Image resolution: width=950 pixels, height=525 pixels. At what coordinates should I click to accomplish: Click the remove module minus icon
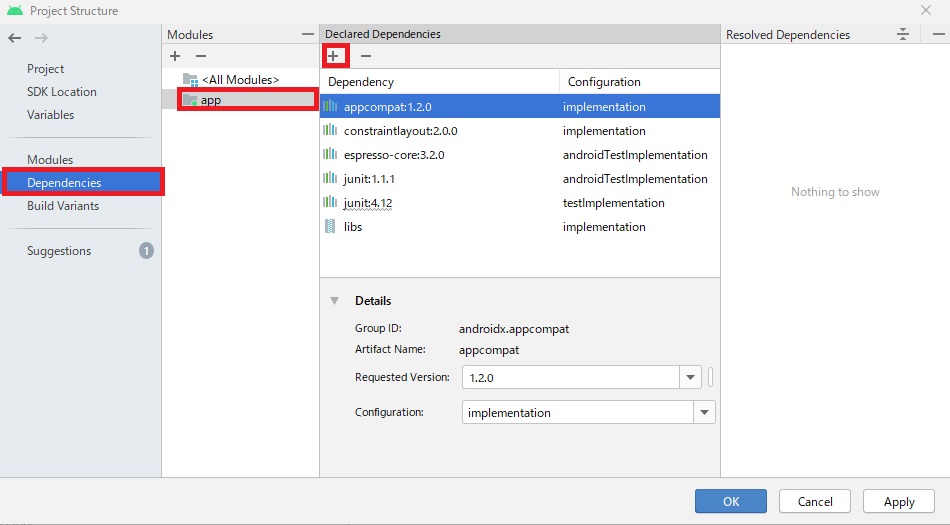200,57
